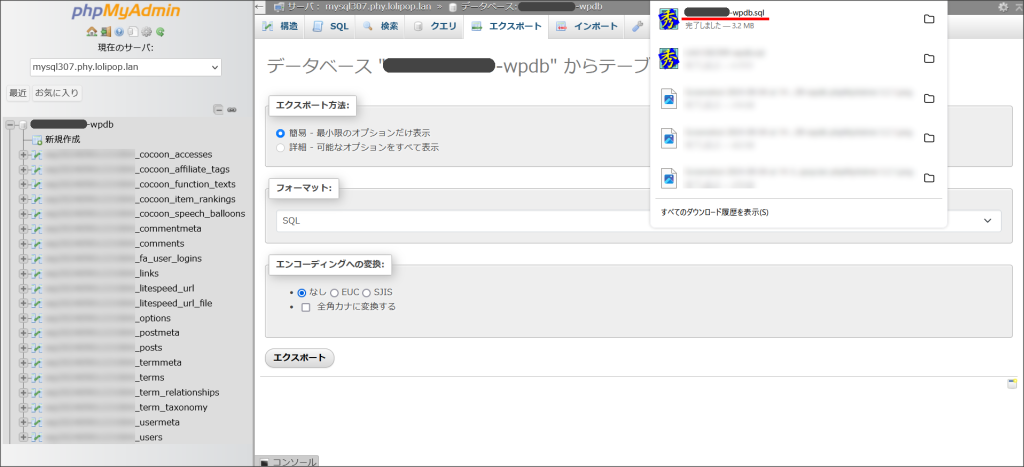Image resolution: width=1024 pixels, height=467 pixels.
Task: Select 簡易 quick export method radio
Action: coord(281,133)
